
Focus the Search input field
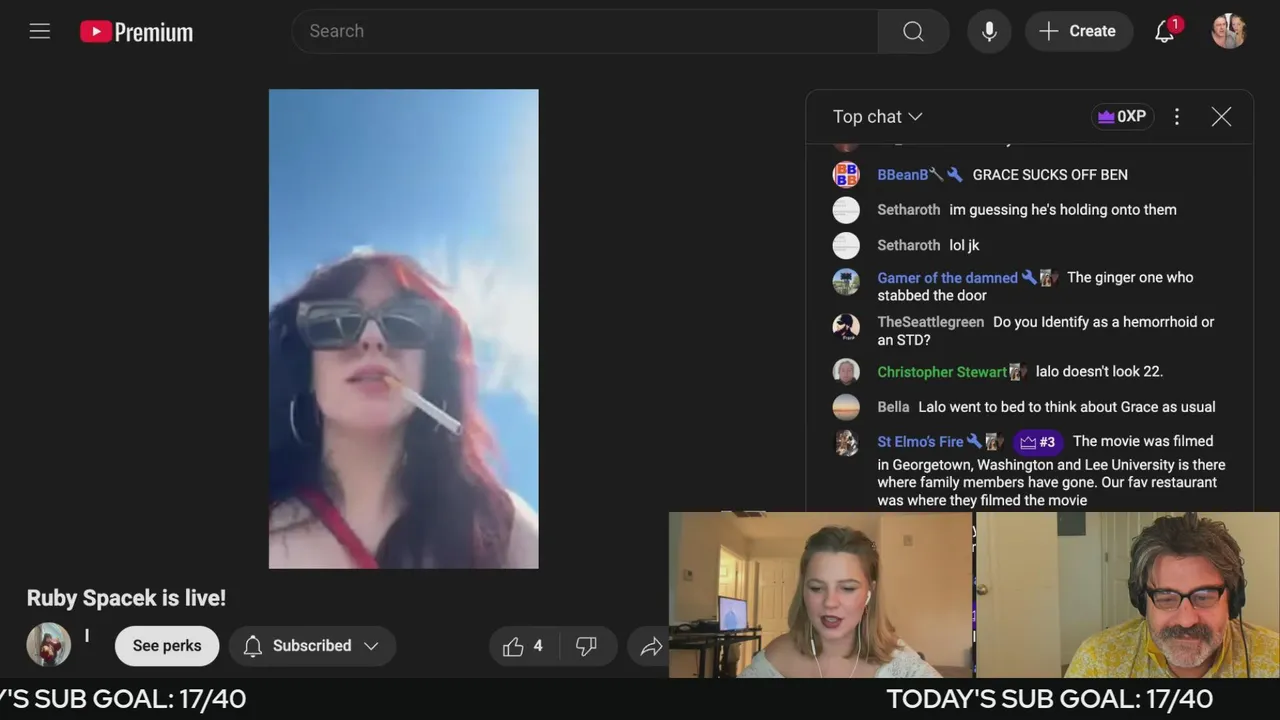tap(585, 31)
